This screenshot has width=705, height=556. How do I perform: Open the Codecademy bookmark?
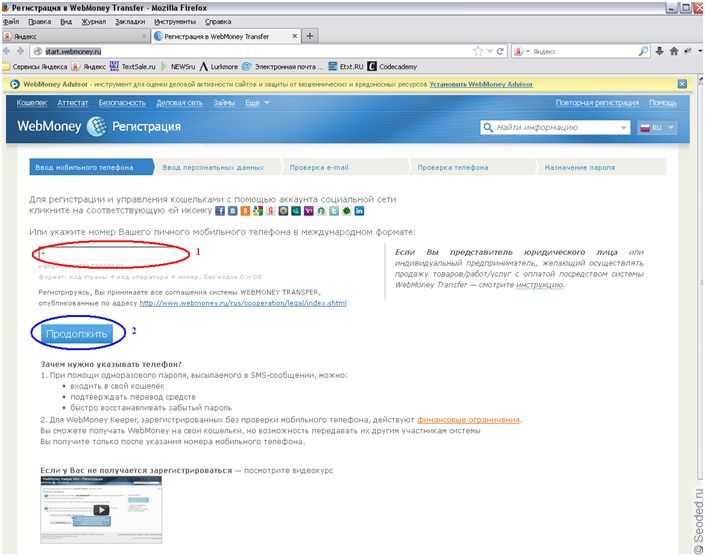coord(392,67)
